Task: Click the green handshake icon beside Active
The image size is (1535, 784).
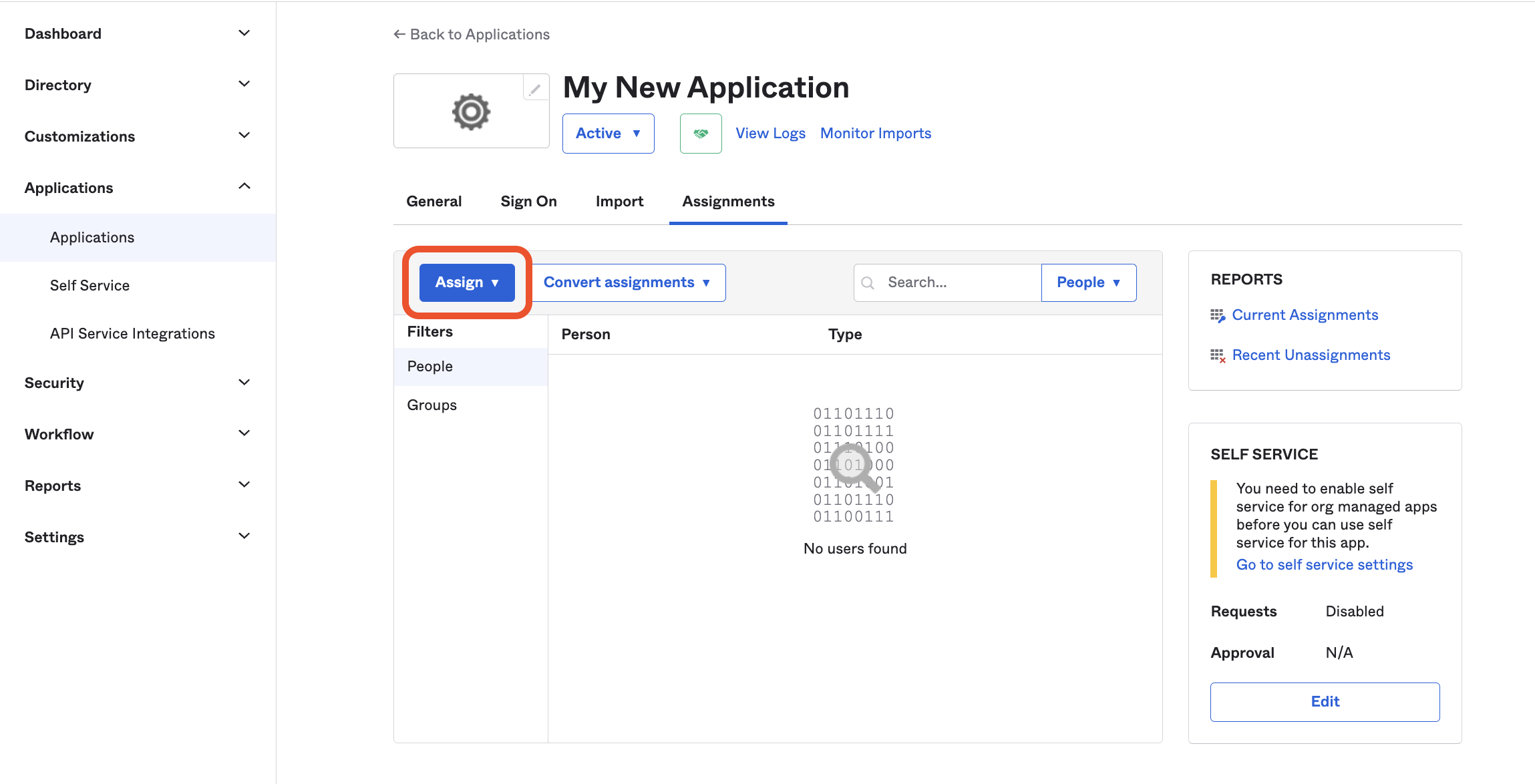Action: 700,133
